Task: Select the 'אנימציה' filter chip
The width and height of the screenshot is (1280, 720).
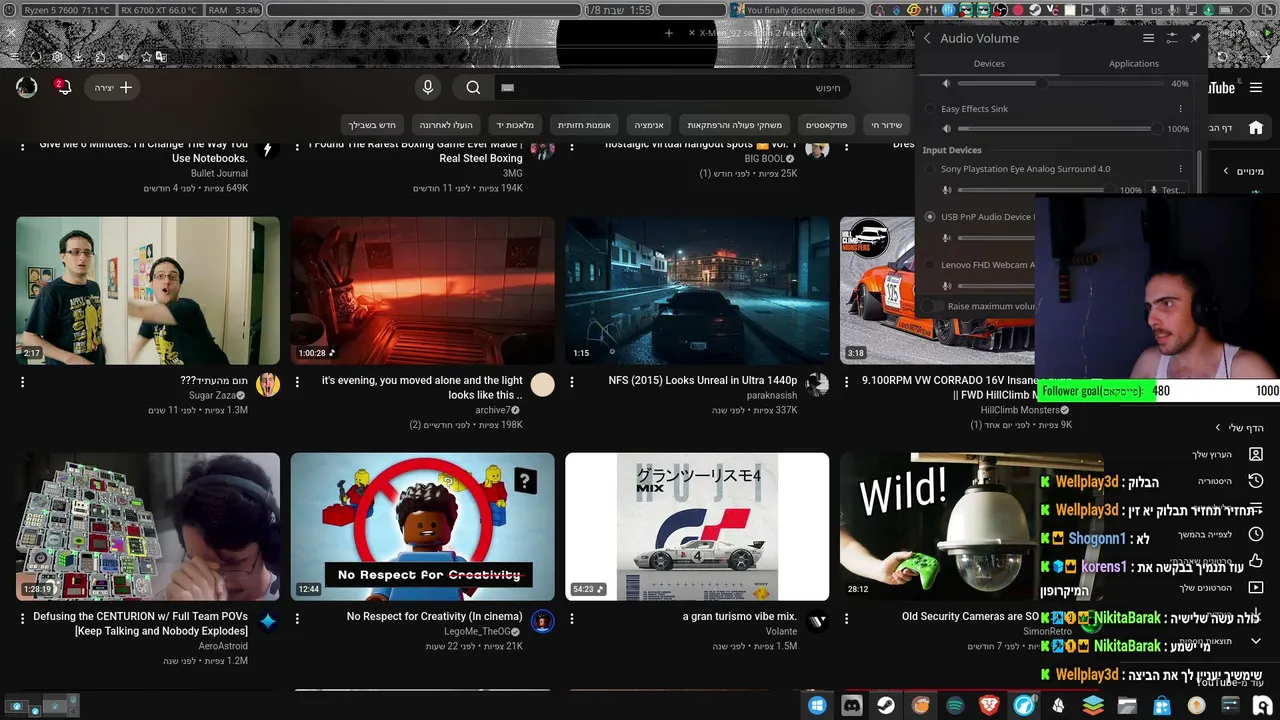Action: coord(649,125)
